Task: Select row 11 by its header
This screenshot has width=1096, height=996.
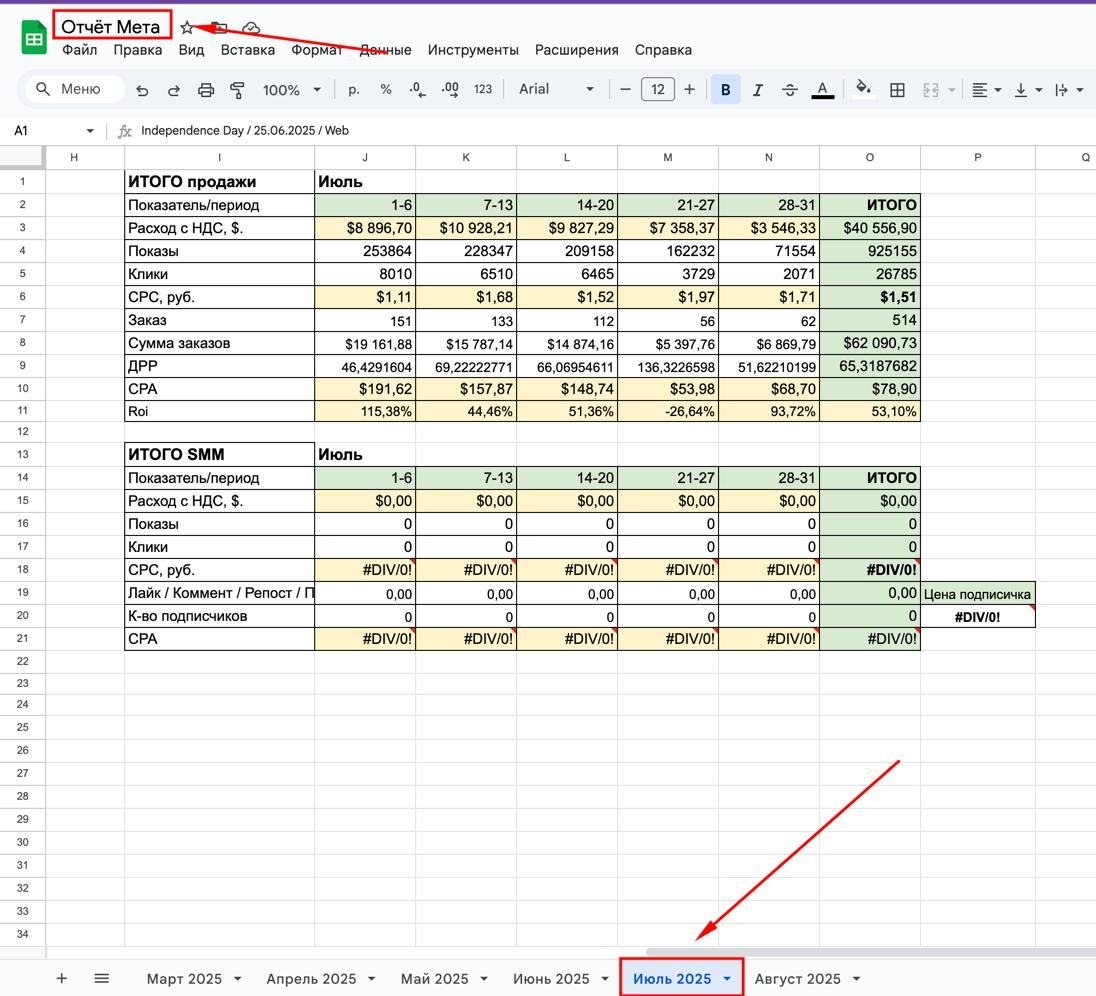Action: tap(22, 411)
